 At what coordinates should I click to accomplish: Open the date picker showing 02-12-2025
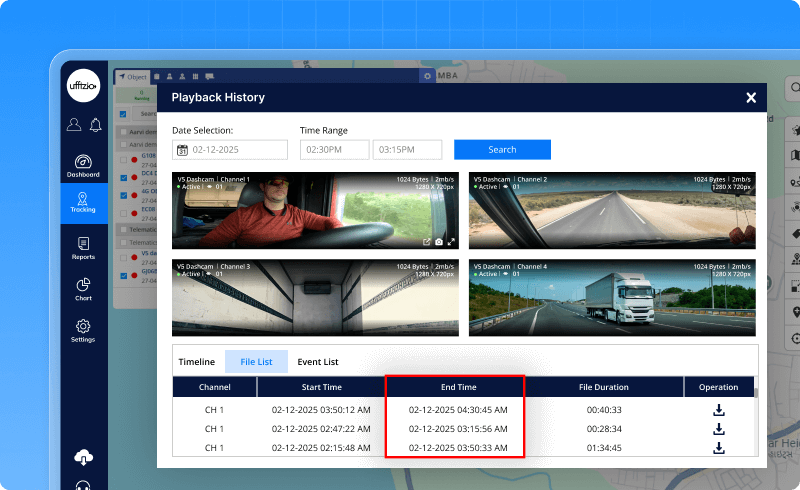230,150
